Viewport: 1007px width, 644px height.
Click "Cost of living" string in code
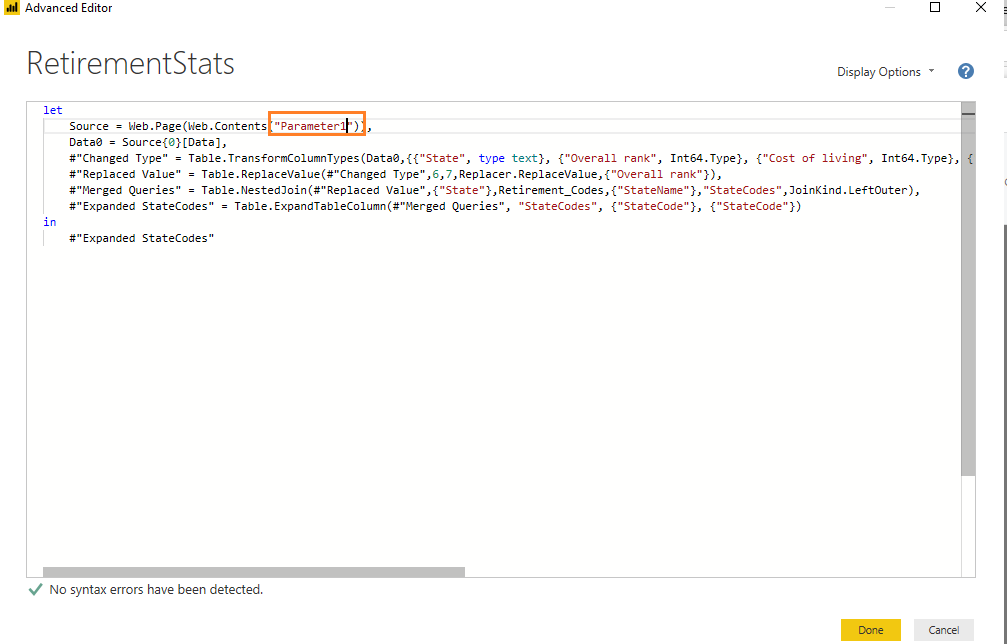tap(815, 159)
